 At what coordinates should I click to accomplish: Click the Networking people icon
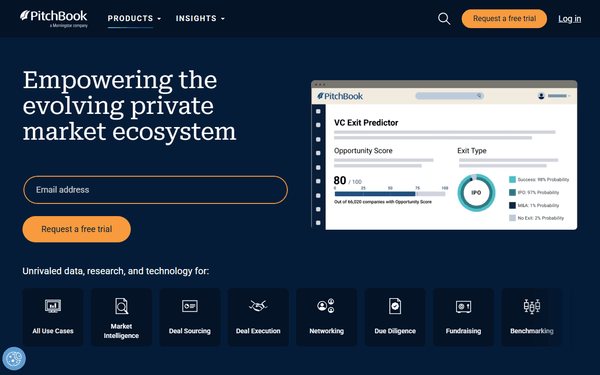coord(326,306)
